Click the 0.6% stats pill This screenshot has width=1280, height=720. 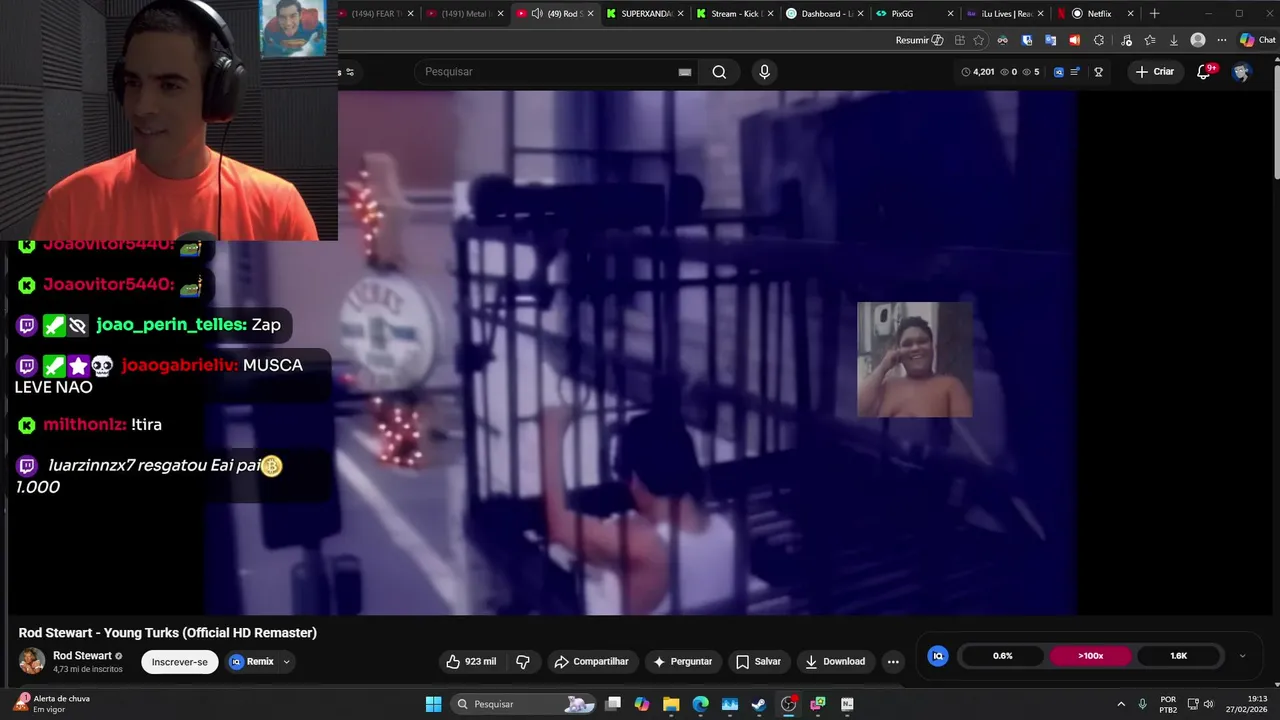(x=1003, y=656)
